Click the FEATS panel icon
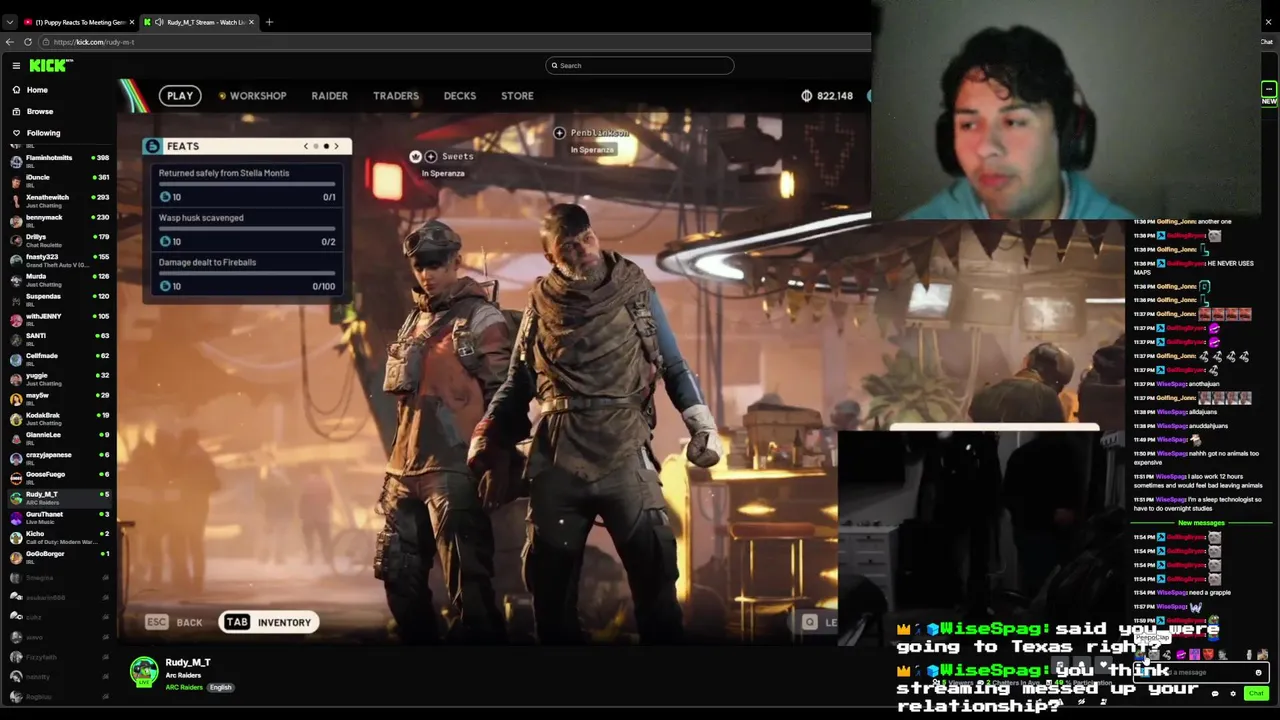Image resolution: width=1280 pixels, height=720 pixels. (x=152, y=146)
